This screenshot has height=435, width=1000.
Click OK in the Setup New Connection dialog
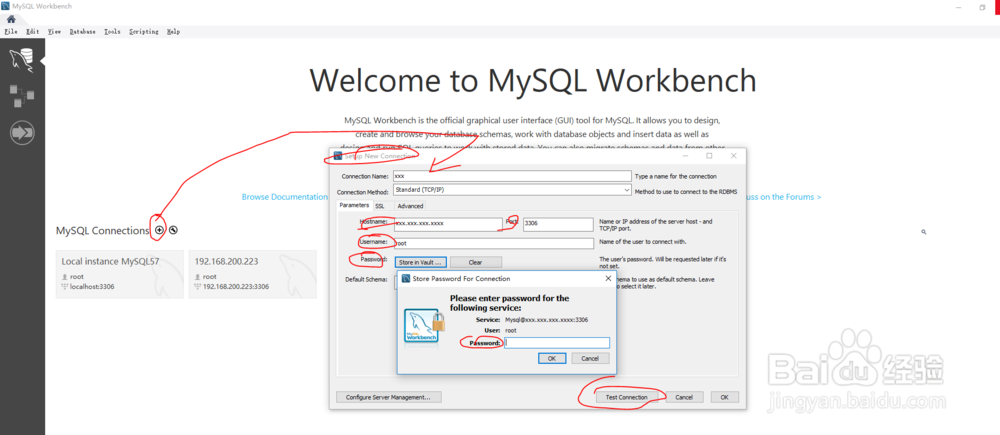point(724,397)
